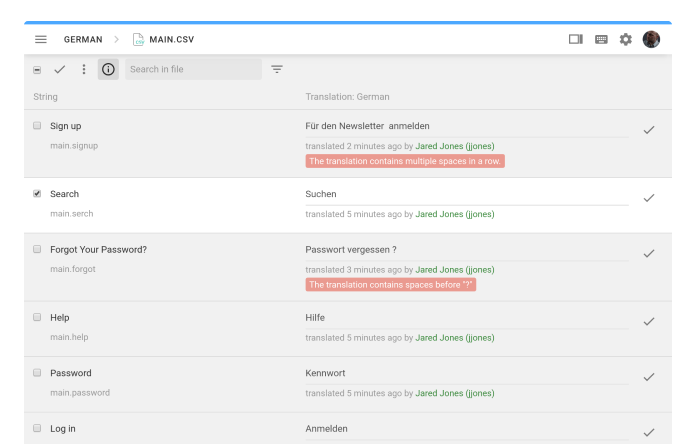Open keyboard shortcuts icon
The height and width of the screenshot is (444, 696).
pos(601,39)
